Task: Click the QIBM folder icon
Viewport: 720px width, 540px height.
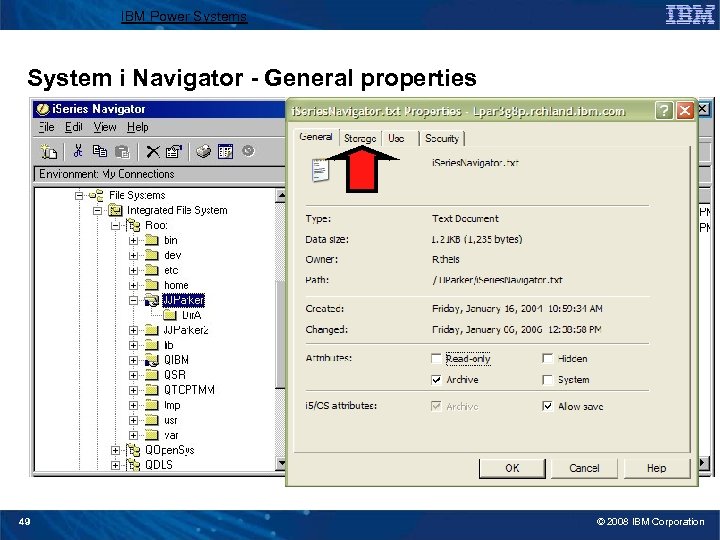Action: click(x=152, y=360)
